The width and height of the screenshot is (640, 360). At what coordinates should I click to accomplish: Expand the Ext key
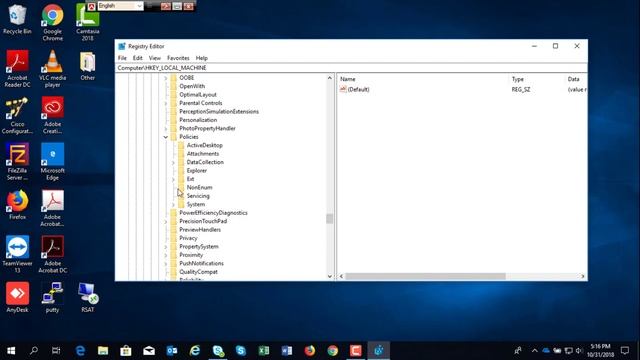coord(173,179)
